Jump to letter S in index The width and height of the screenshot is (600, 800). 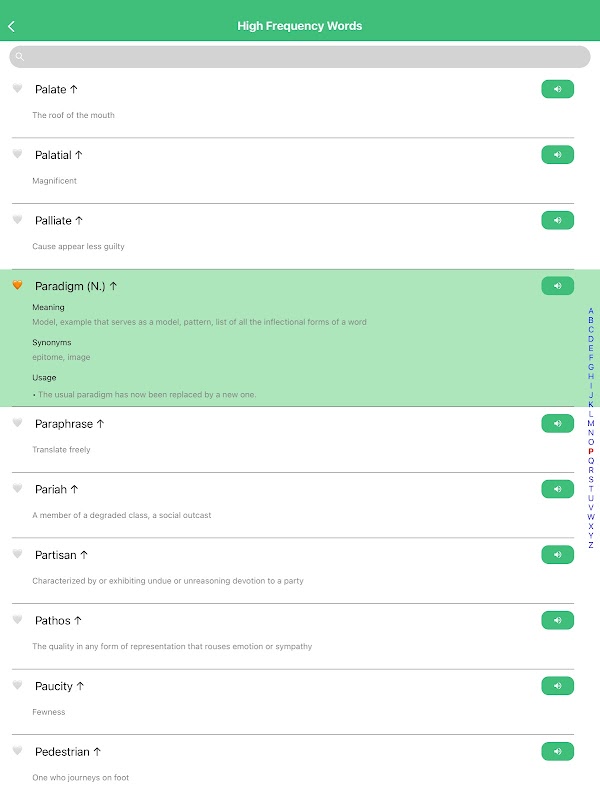pyautogui.click(x=591, y=479)
